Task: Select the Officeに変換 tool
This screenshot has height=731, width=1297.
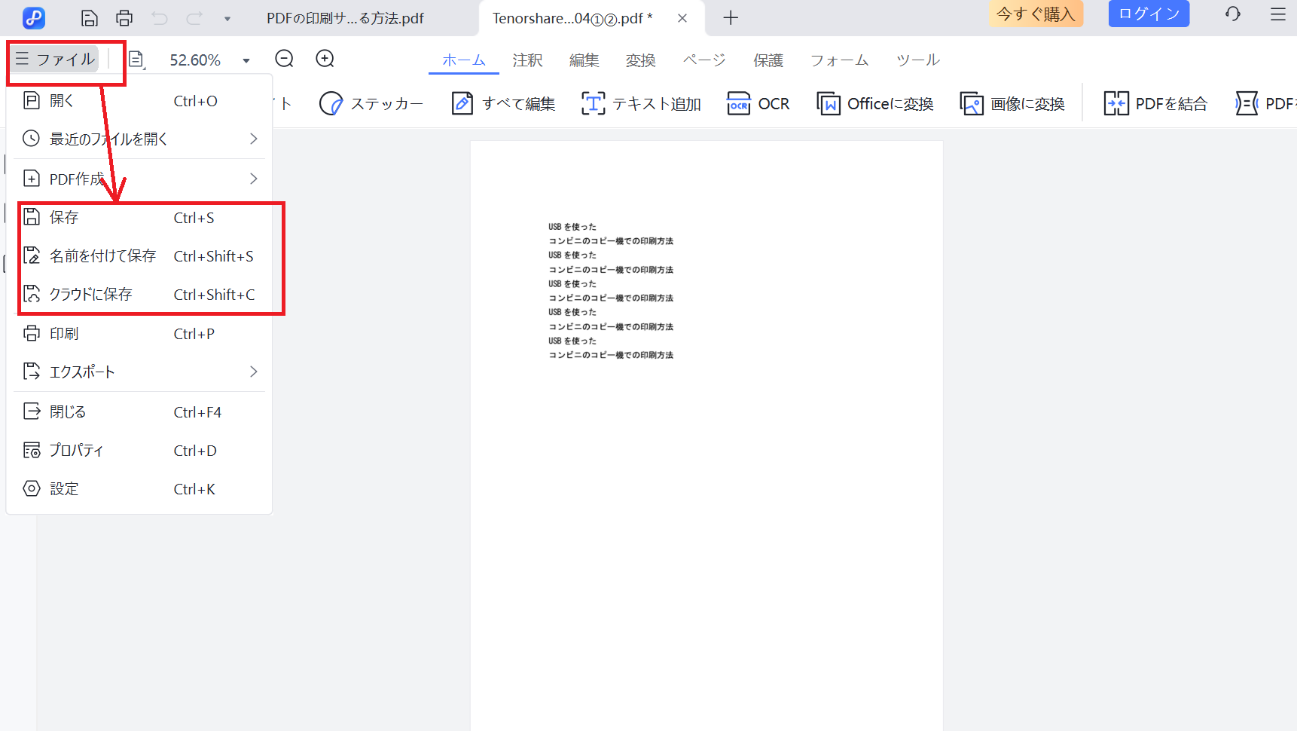Action: click(x=874, y=103)
